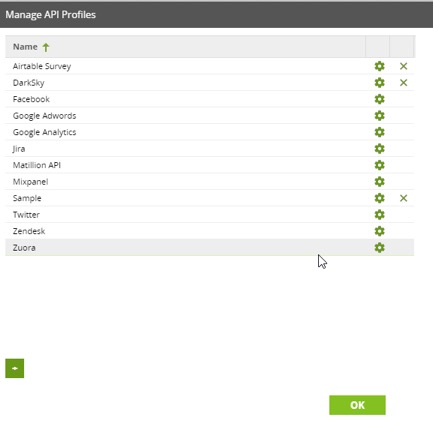Add a new API profile
433x421 pixels.
tap(15, 368)
